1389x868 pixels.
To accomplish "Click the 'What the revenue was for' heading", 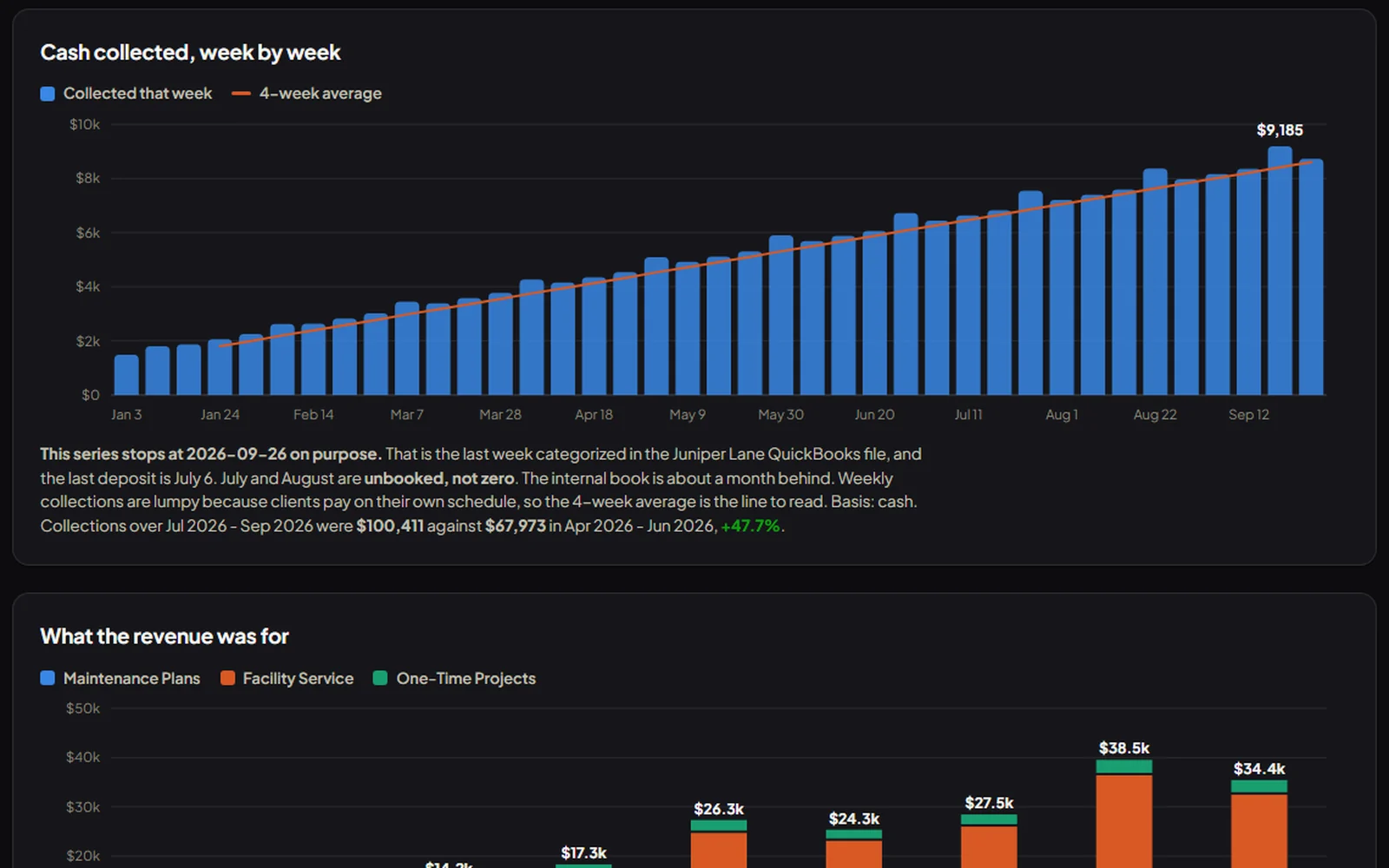I will coord(164,637).
